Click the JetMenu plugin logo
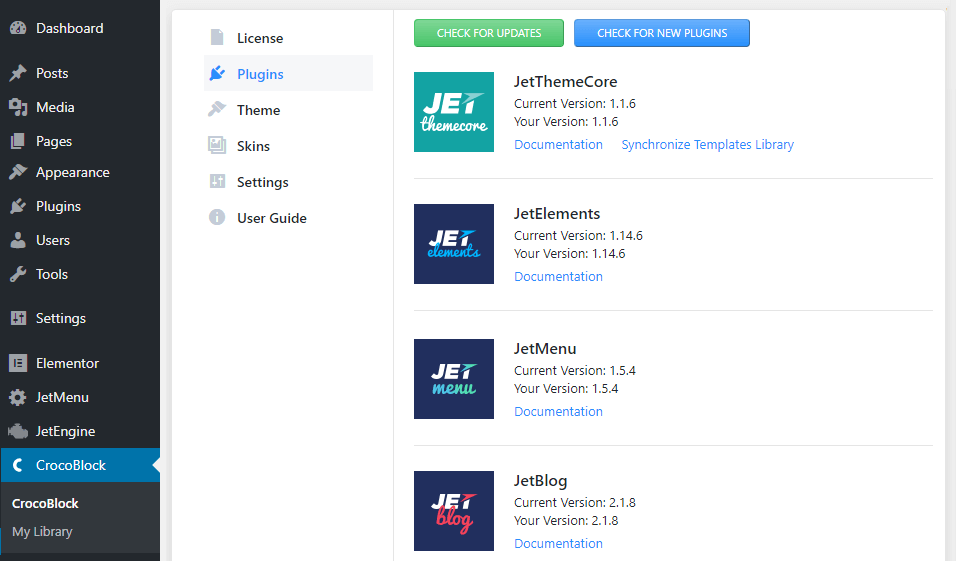This screenshot has width=956, height=561. [x=454, y=379]
